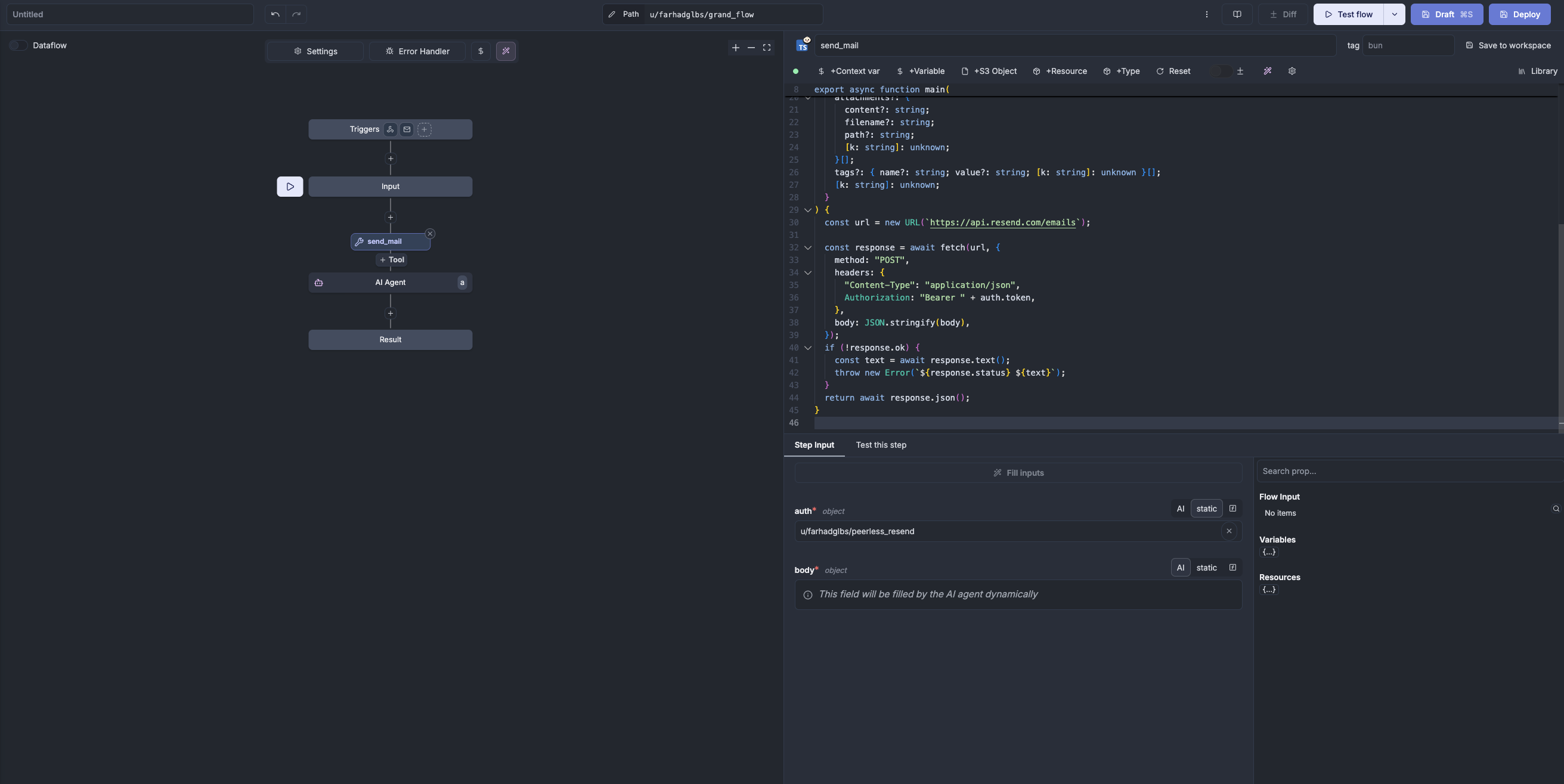Screen dimensions: 1564x784
Task: Click the zoom in plus icon on canvas
Action: pos(735,47)
